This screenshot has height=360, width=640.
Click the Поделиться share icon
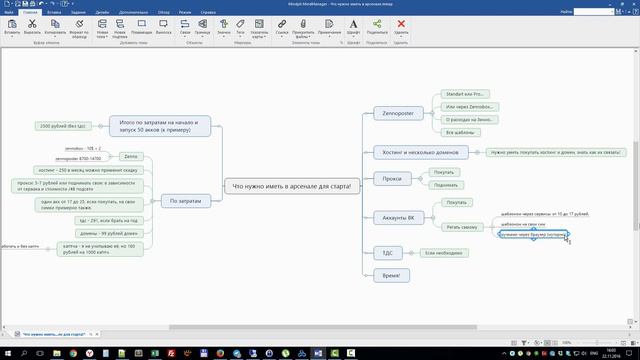pyautogui.click(x=377, y=24)
